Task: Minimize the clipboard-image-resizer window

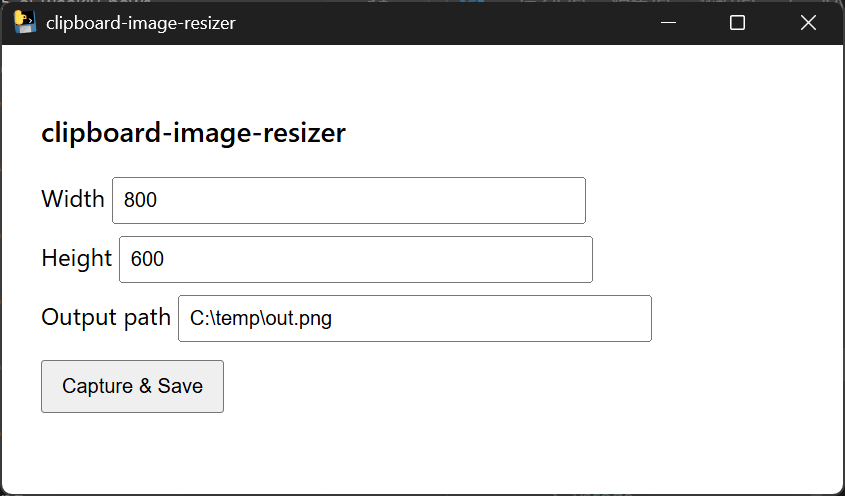Action: [x=668, y=22]
